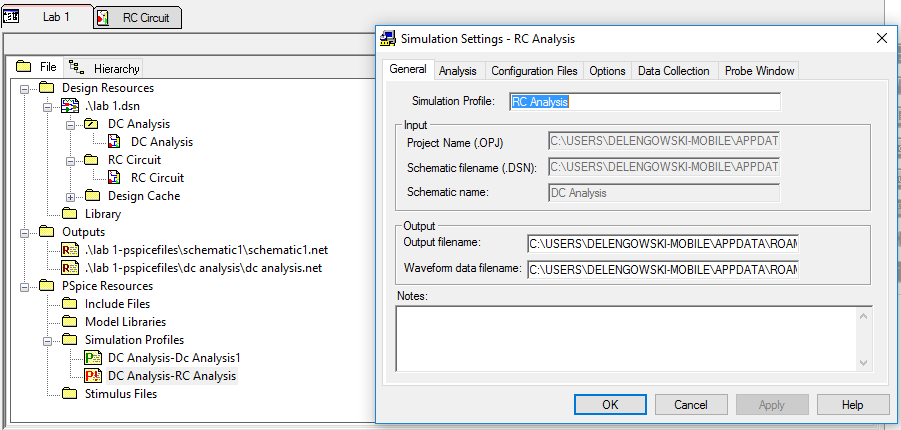Viewport: 901px width, 430px height.
Task: Click the Notes scrollbar down arrow
Action: (x=863, y=363)
